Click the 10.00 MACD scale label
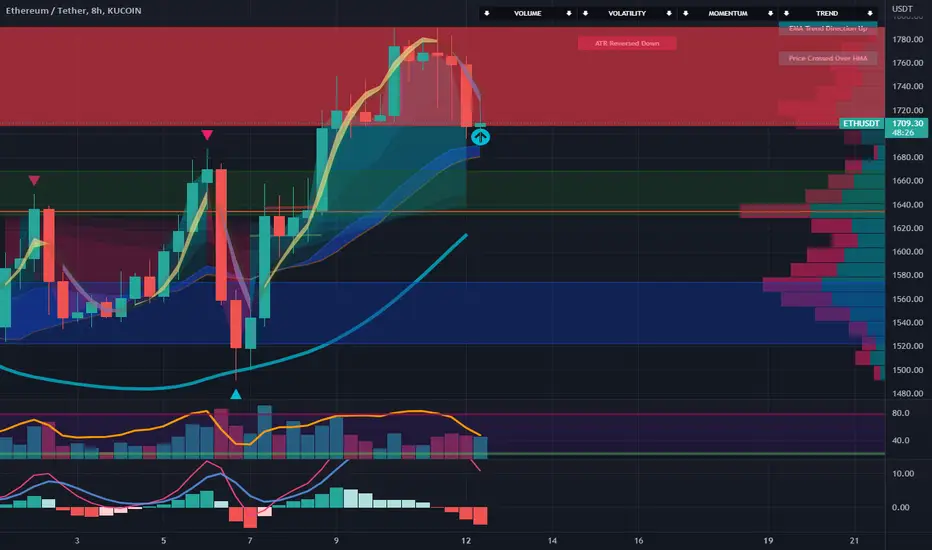 pos(903,474)
